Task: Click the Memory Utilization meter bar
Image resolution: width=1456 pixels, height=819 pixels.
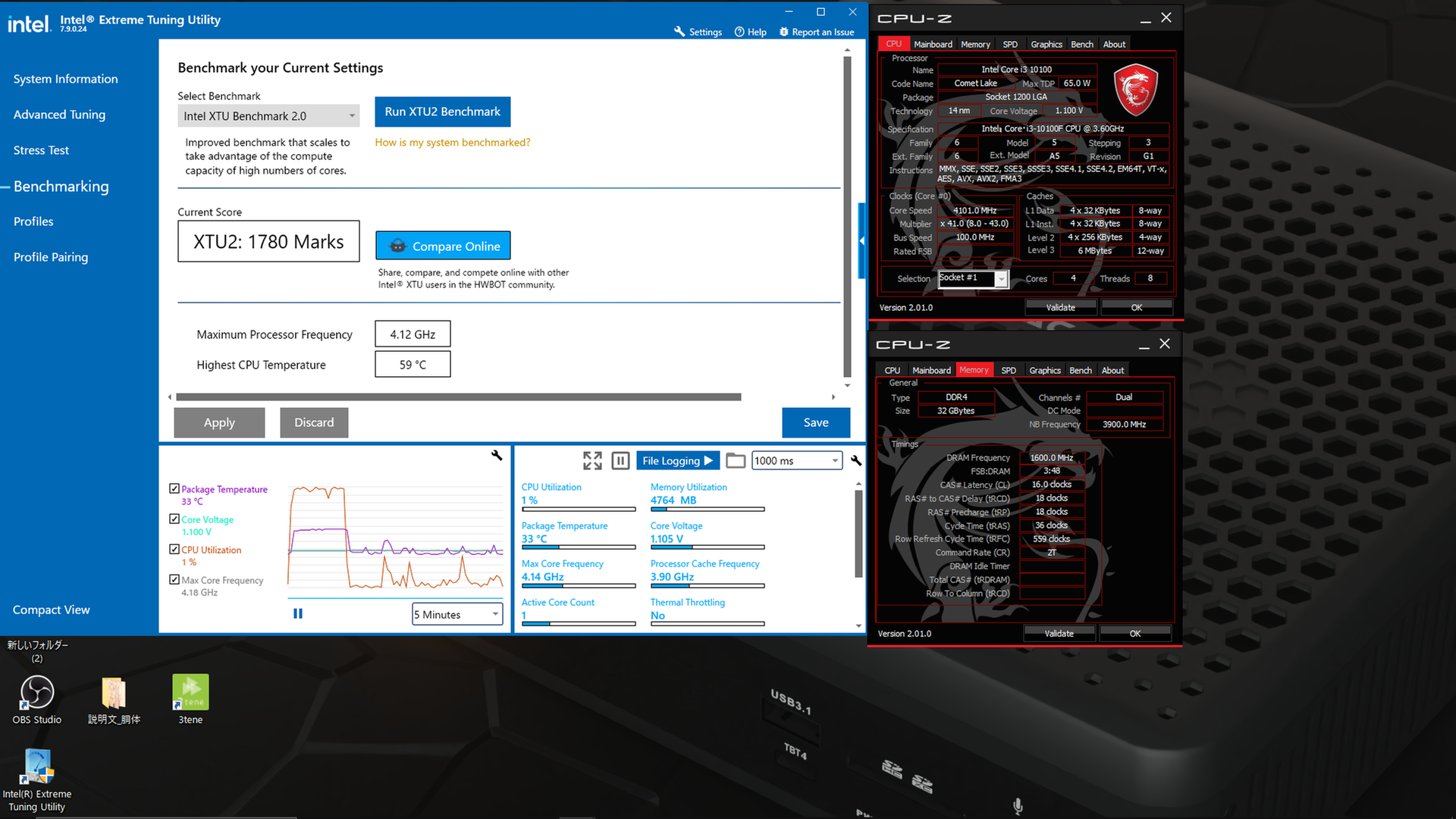Action: pos(707,509)
